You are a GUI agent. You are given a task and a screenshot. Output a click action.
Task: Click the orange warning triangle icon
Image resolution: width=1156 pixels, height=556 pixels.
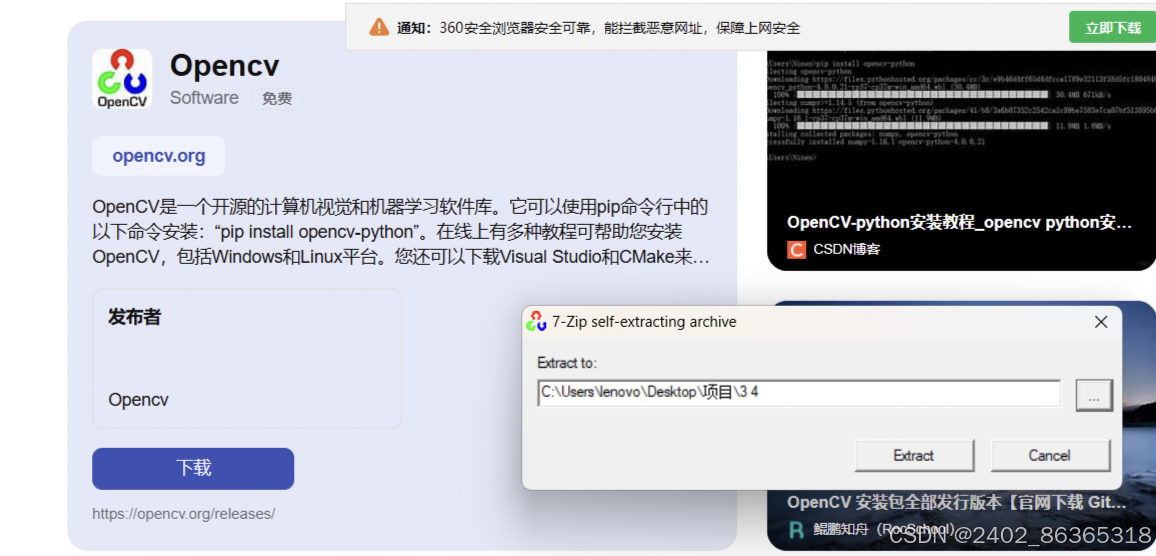coord(379,28)
